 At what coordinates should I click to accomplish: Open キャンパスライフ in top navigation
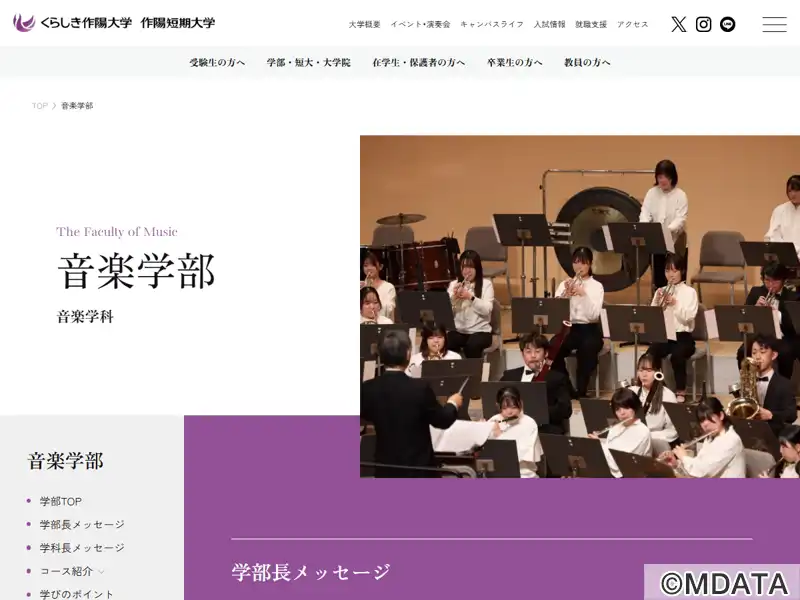pyautogui.click(x=492, y=24)
